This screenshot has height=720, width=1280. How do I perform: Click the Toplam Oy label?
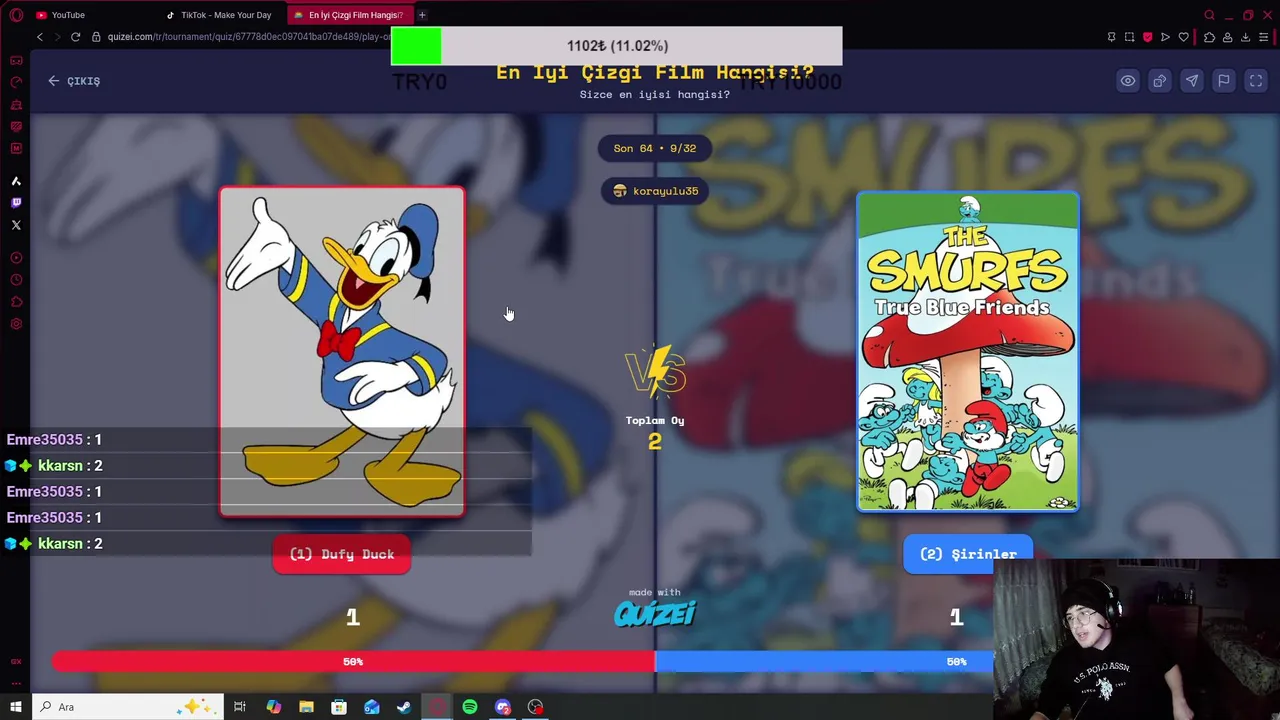tap(655, 421)
